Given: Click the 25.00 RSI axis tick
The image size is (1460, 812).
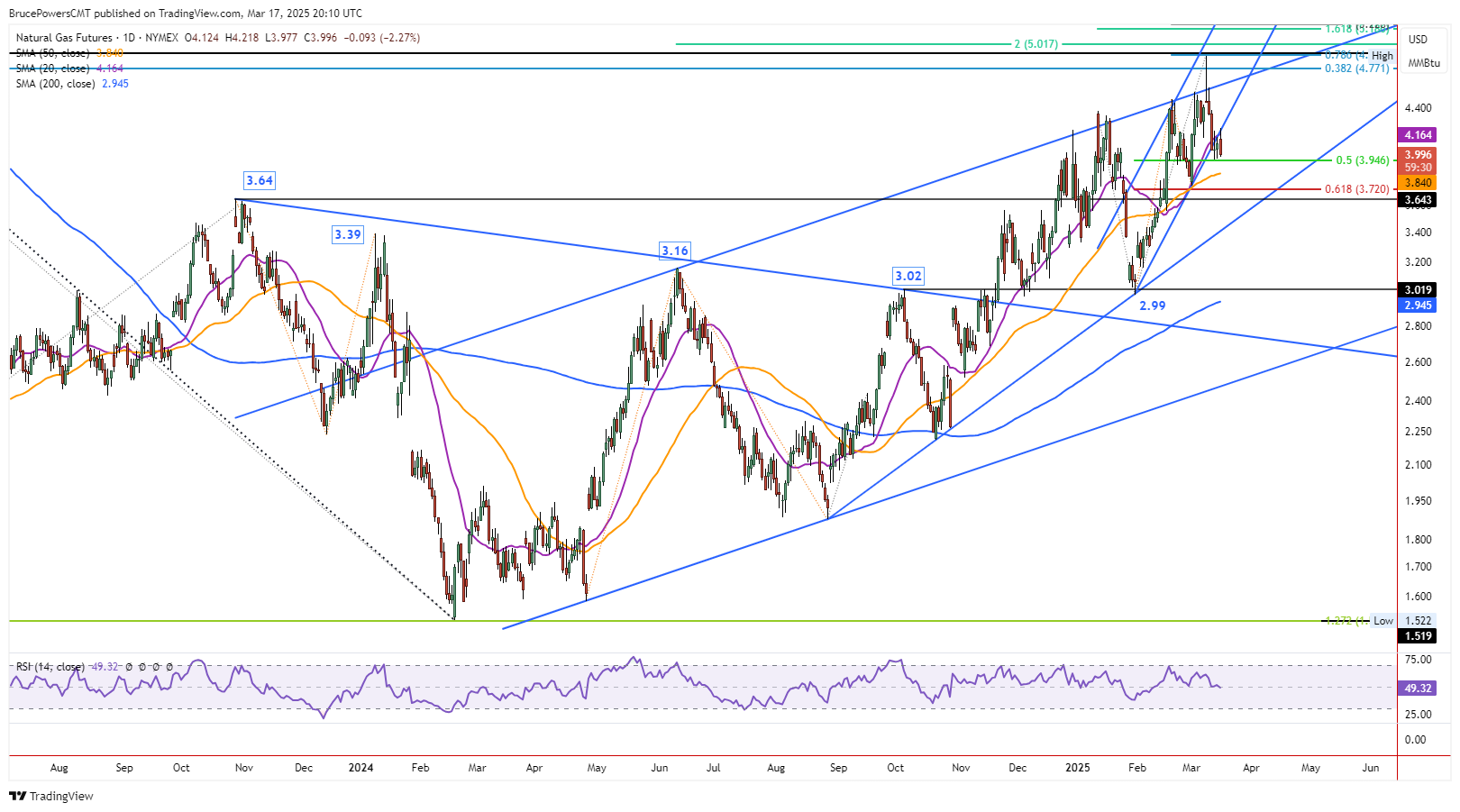Looking at the screenshot, I should pyautogui.click(x=1417, y=715).
